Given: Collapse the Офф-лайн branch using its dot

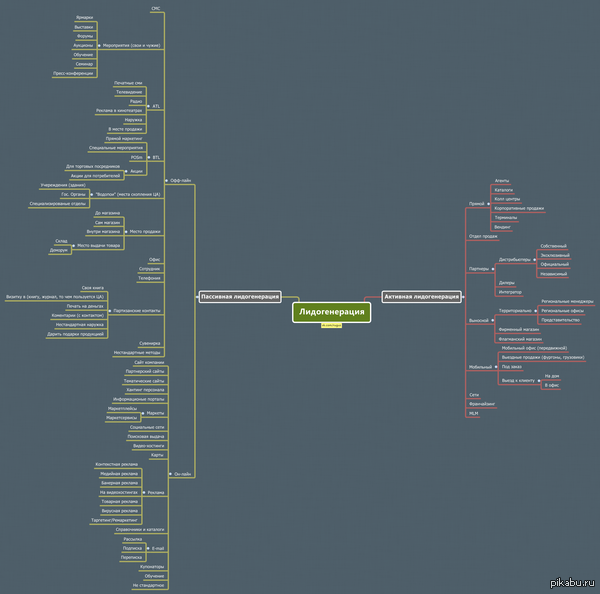Looking at the screenshot, I should click(167, 181).
